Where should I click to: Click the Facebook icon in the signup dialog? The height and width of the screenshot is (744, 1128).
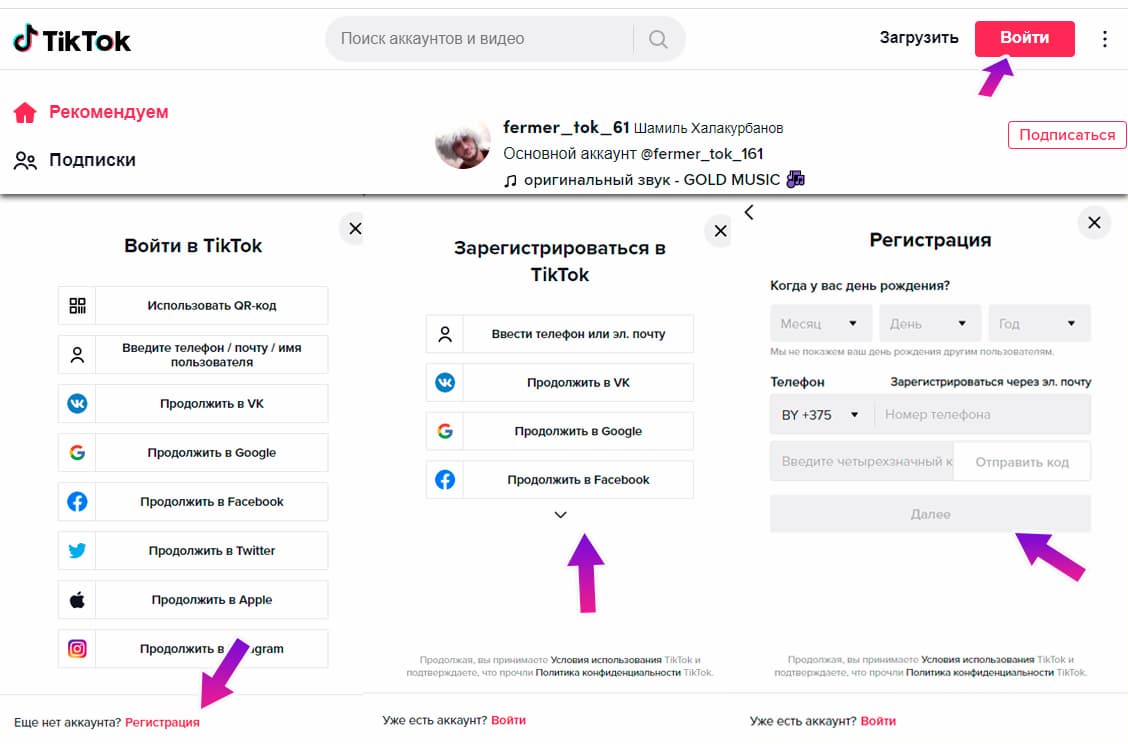coord(444,479)
